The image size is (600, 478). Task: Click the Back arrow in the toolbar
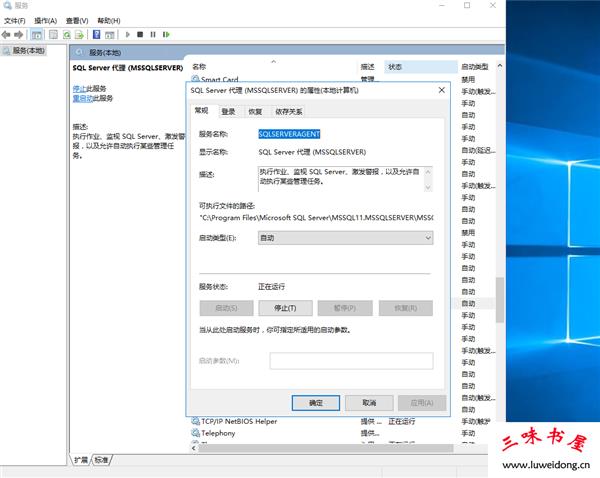point(6,35)
